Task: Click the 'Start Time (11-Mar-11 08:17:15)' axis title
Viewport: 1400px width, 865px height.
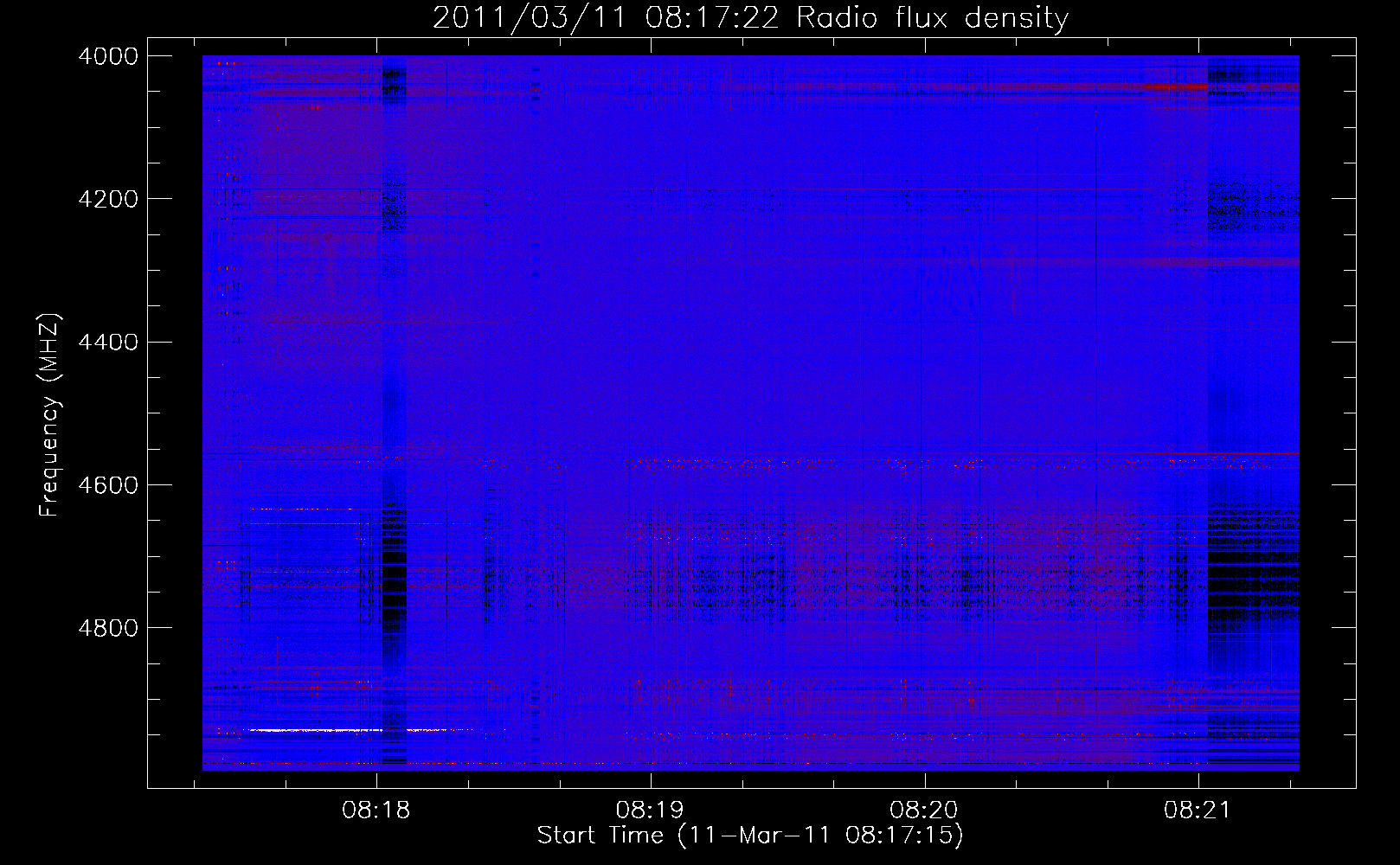Action: 750,836
